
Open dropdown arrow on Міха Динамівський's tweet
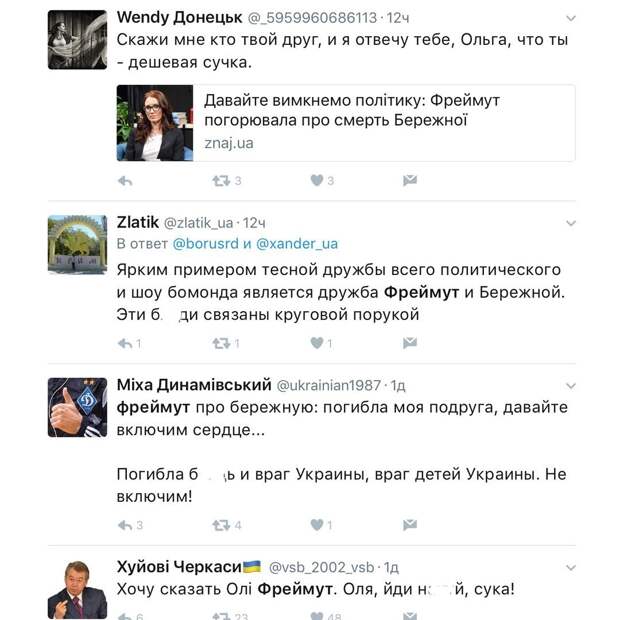570,386
